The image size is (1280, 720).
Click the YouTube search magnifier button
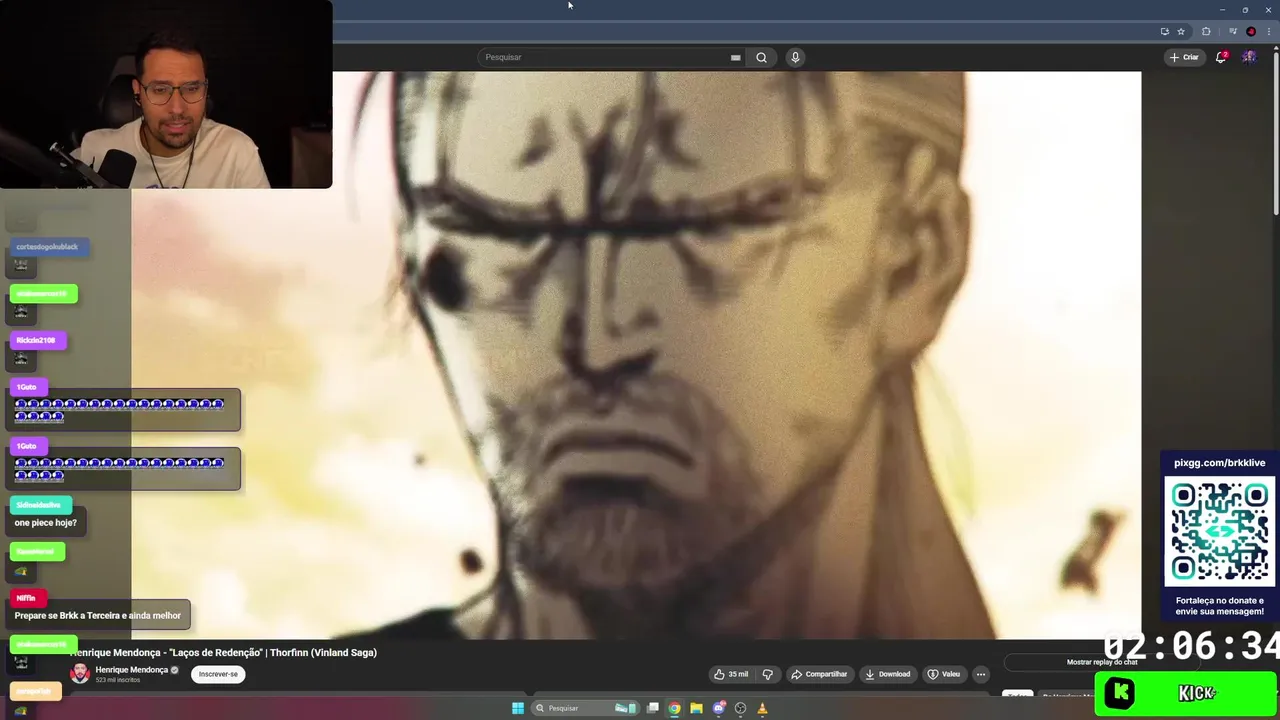tap(761, 57)
